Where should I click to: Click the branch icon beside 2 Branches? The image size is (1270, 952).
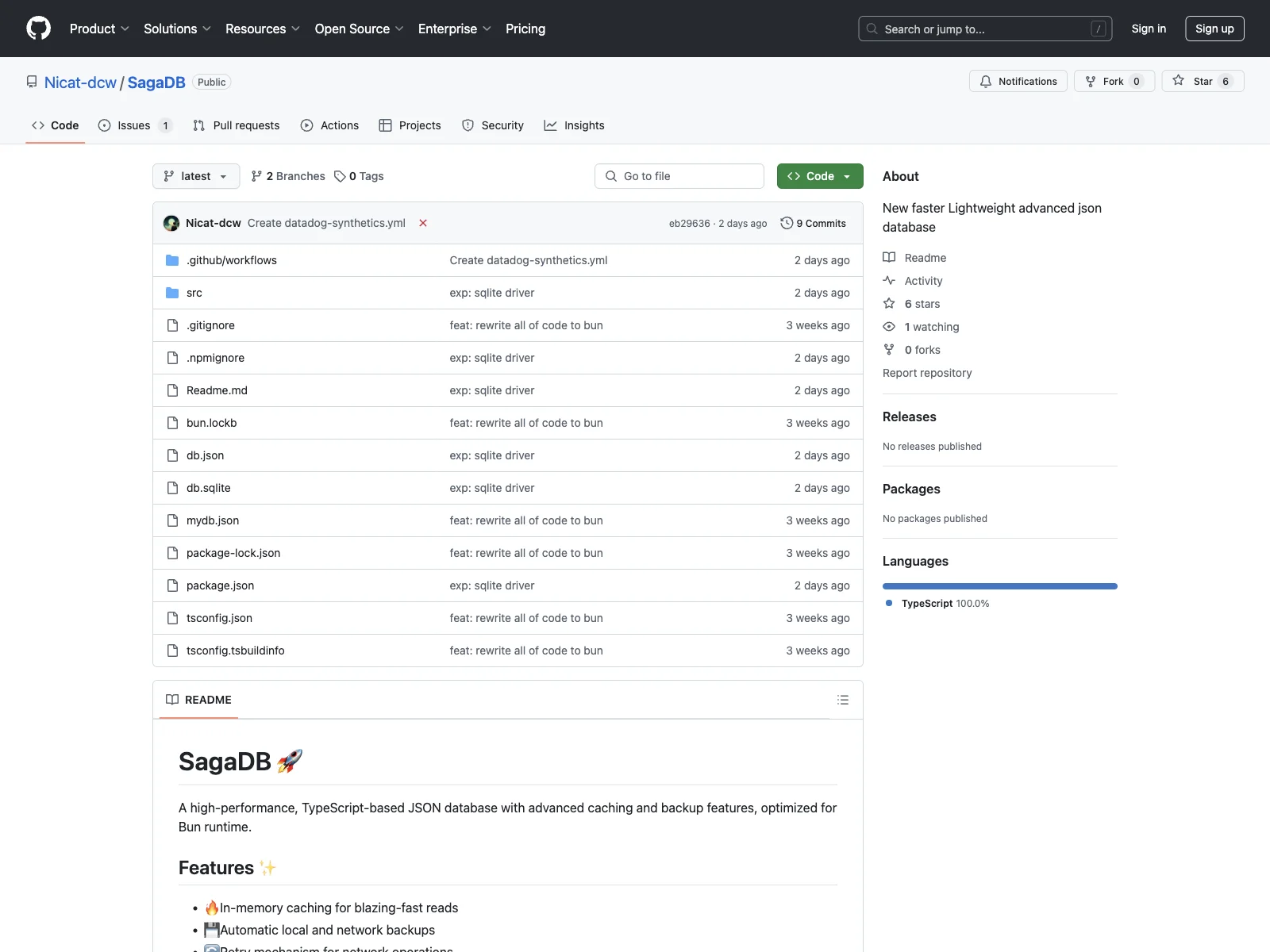click(256, 176)
